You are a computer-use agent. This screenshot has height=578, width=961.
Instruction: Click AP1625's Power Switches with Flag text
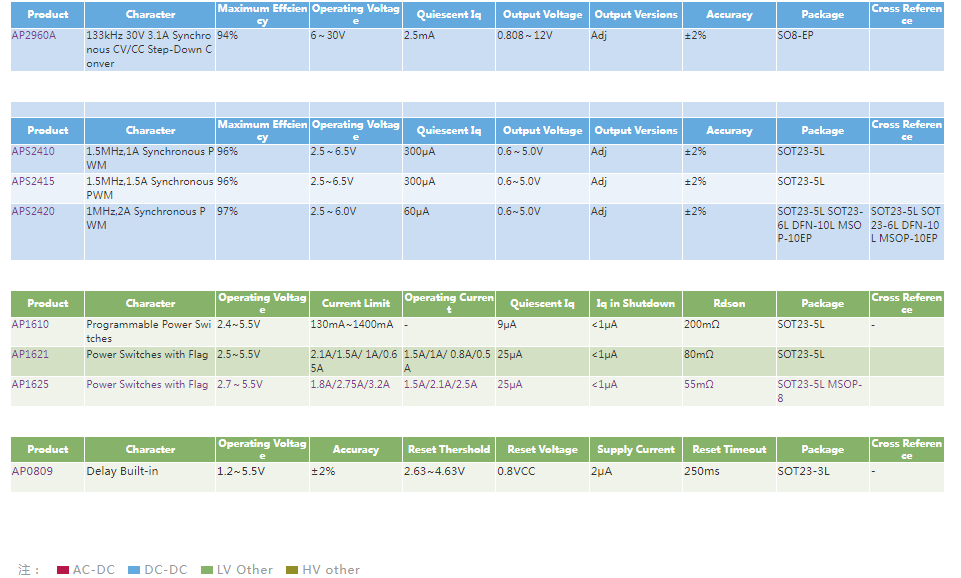(147, 385)
